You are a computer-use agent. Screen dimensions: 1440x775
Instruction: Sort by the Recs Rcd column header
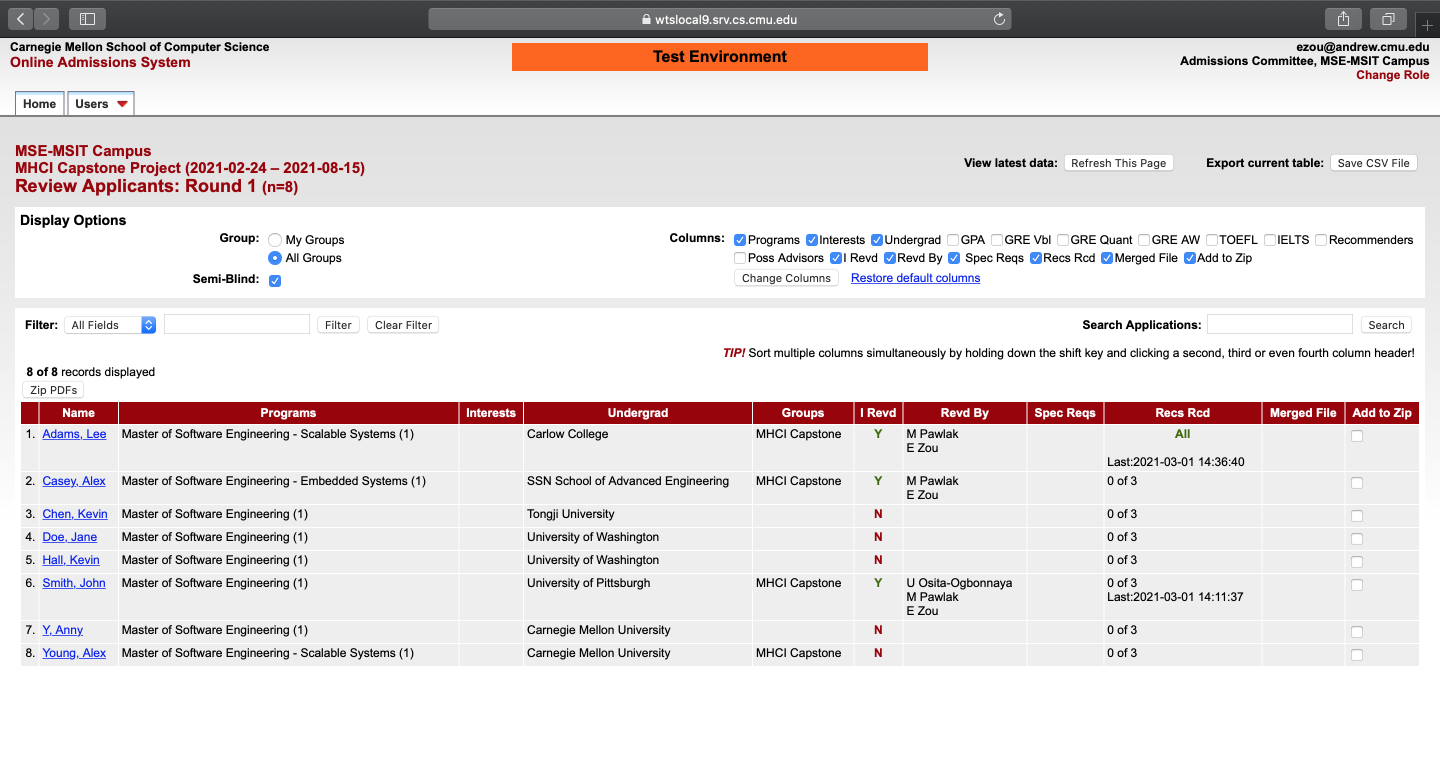tap(1183, 413)
